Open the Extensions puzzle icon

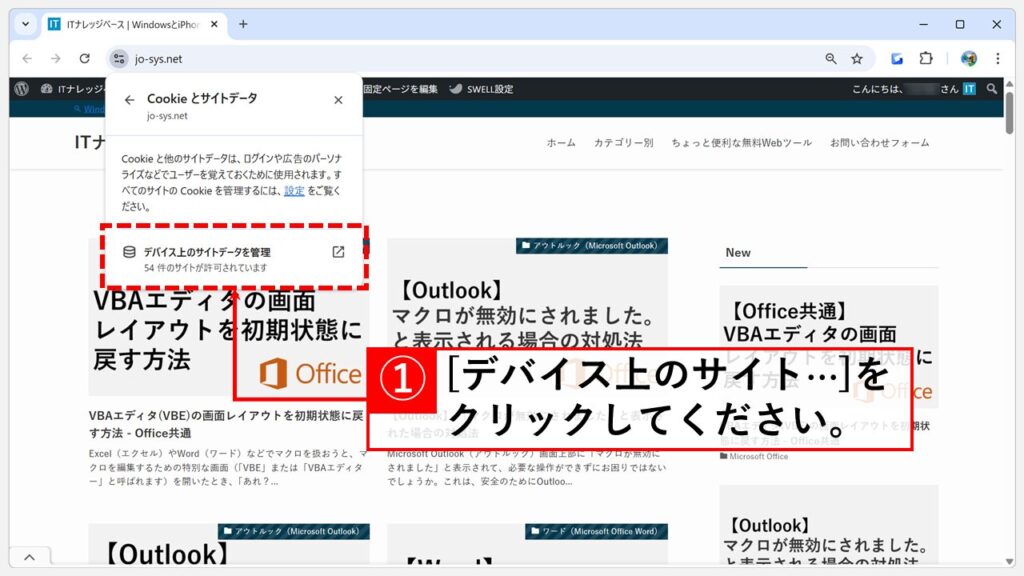[x=926, y=59]
